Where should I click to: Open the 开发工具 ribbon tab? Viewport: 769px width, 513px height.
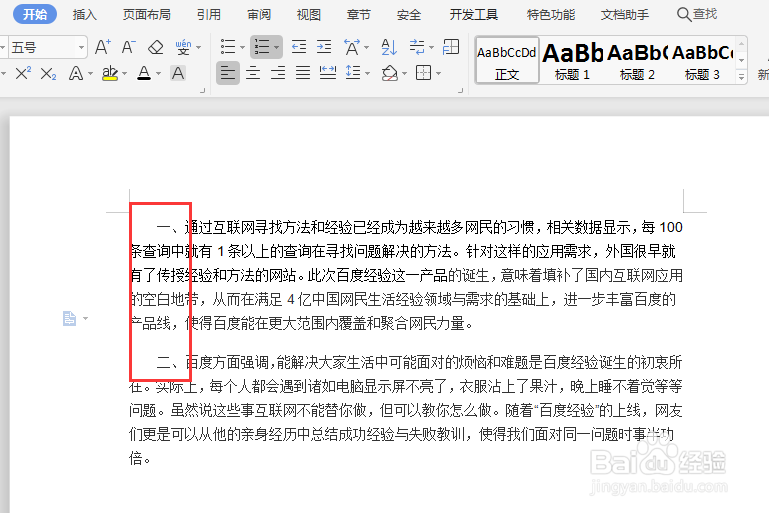(474, 15)
